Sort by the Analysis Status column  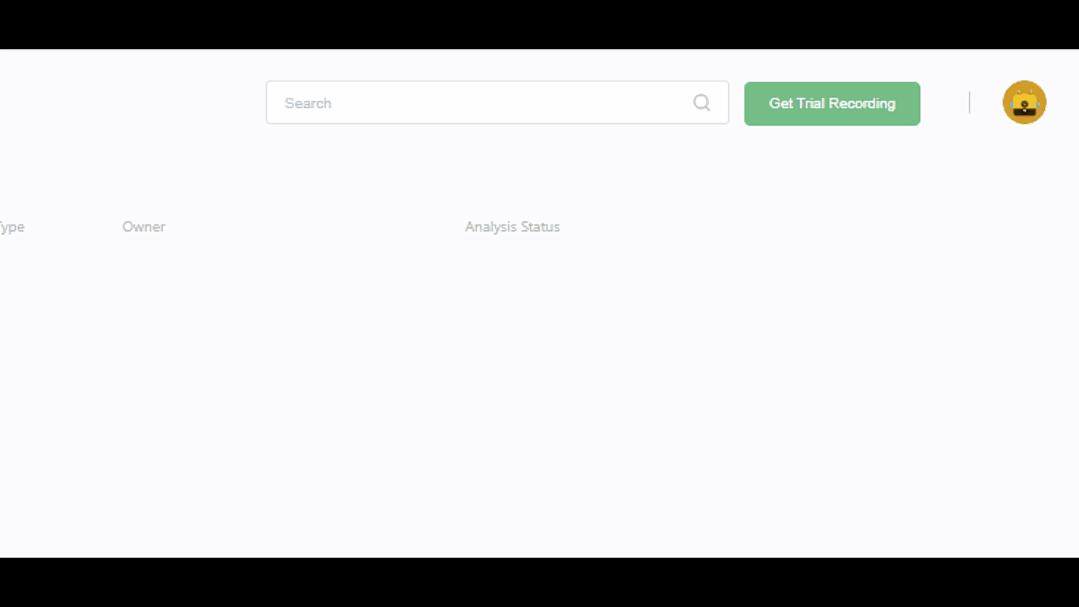click(512, 226)
